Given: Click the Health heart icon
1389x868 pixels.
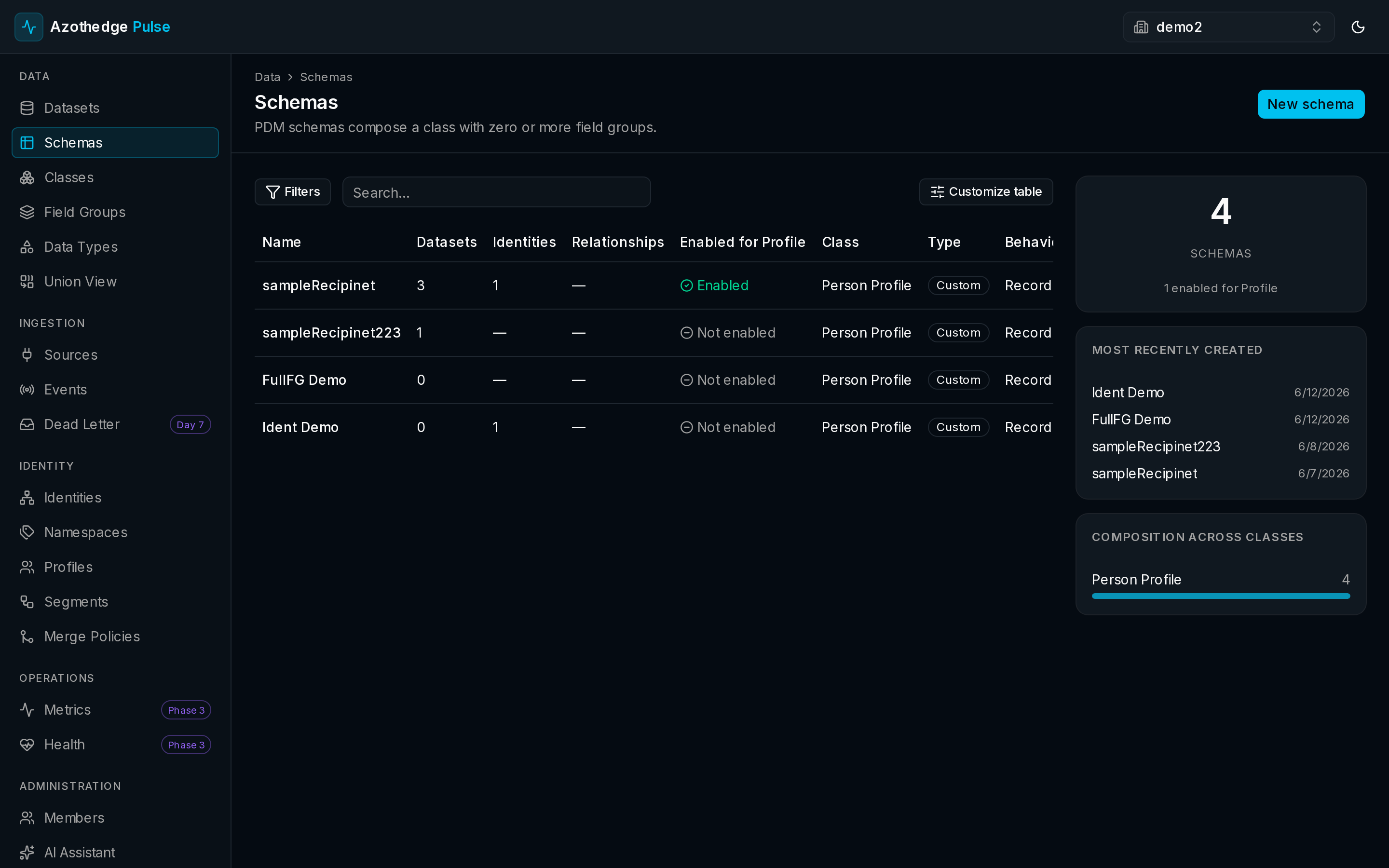Looking at the screenshot, I should pyautogui.click(x=27, y=745).
